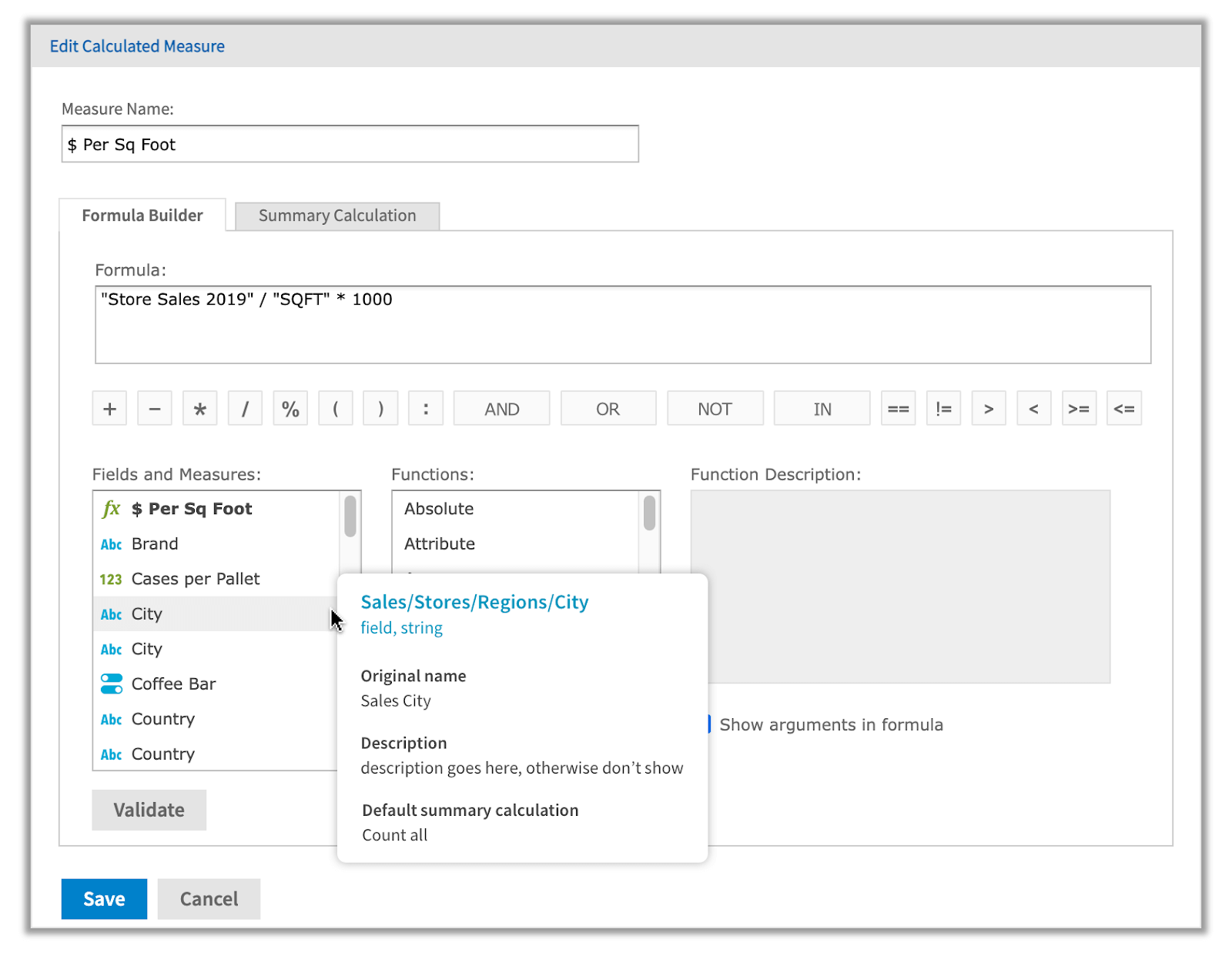Insert the AND operator

coord(502,409)
